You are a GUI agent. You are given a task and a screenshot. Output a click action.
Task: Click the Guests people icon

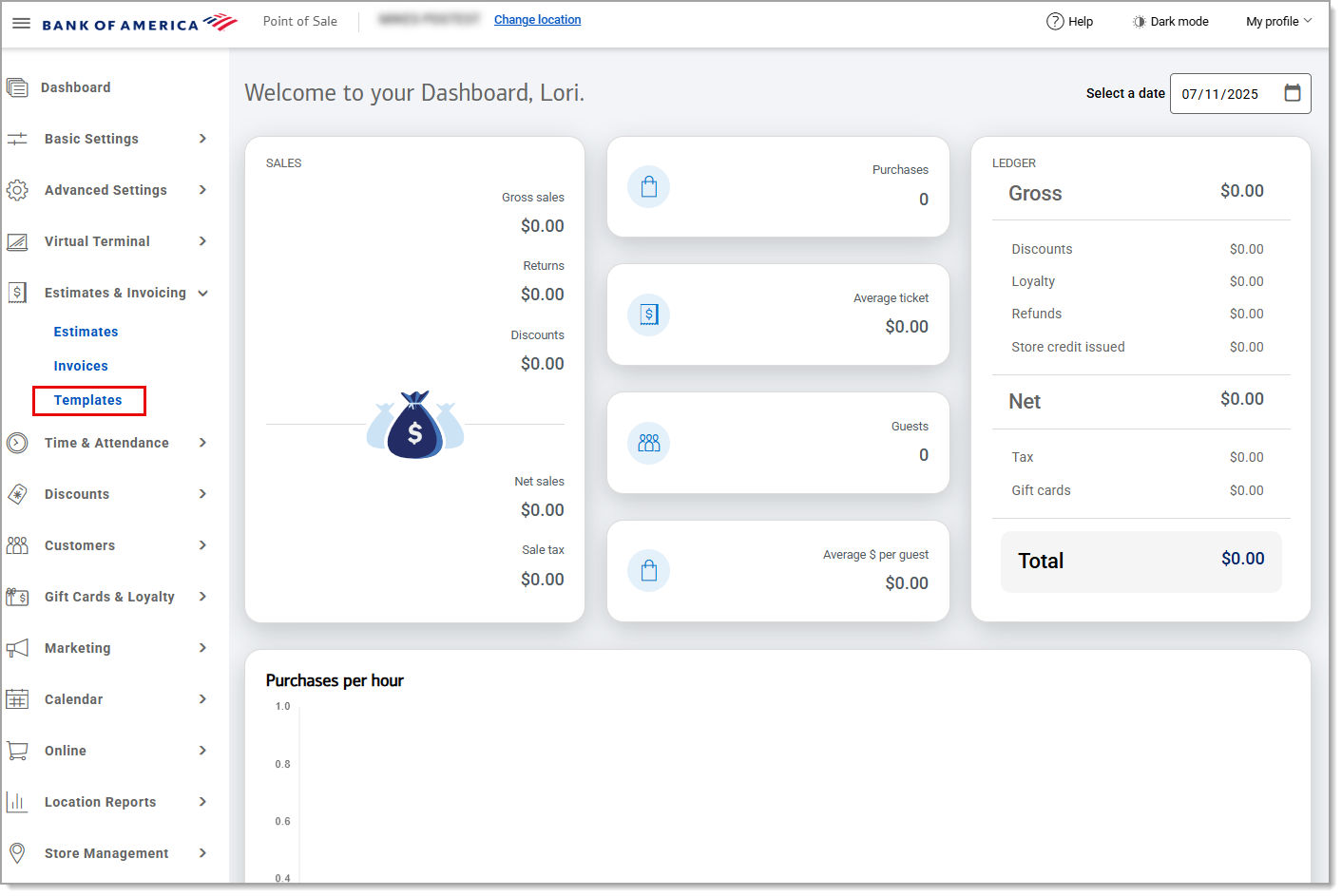[649, 443]
